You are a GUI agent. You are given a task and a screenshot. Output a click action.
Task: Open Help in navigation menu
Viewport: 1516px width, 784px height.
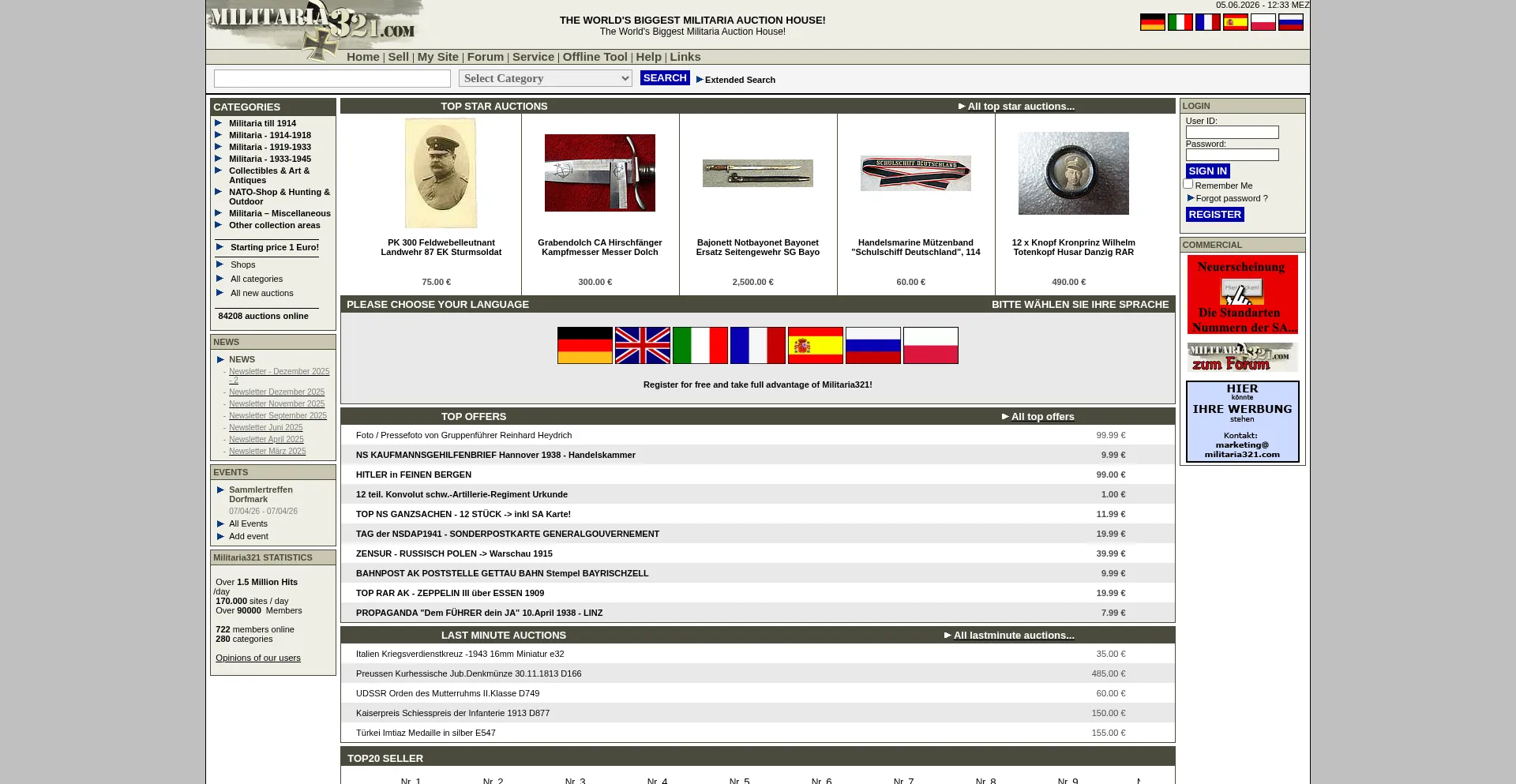point(648,57)
